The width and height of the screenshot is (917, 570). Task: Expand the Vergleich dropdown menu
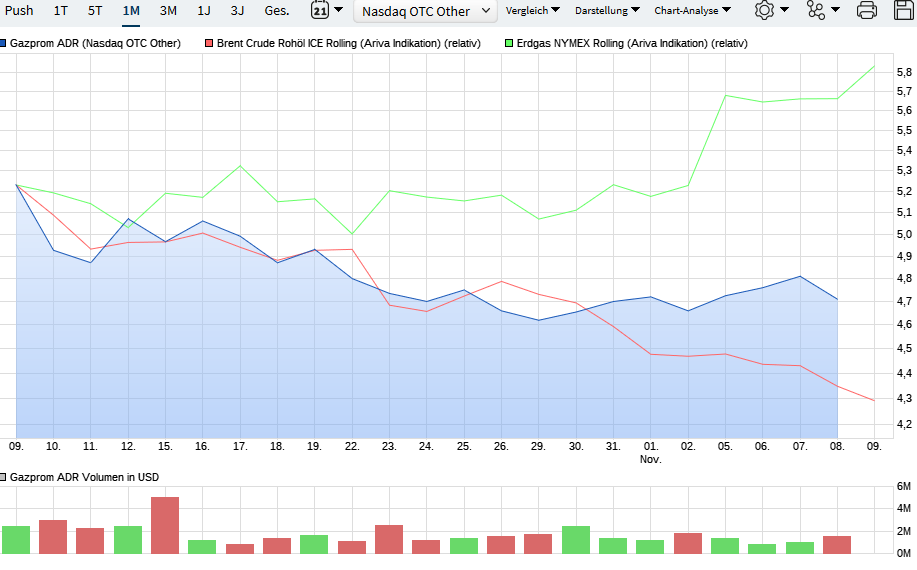pyautogui.click(x=532, y=11)
